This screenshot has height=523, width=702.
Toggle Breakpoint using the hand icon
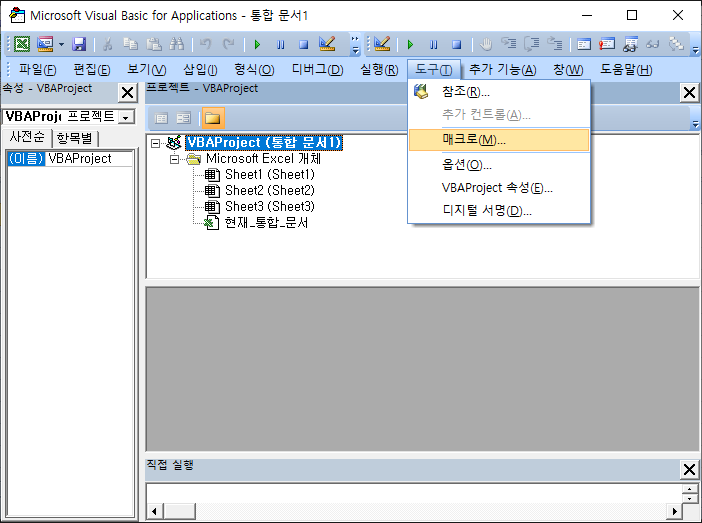[486, 44]
